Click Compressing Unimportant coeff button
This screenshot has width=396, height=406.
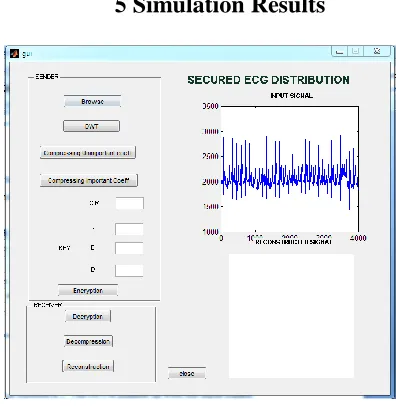[x=88, y=153]
